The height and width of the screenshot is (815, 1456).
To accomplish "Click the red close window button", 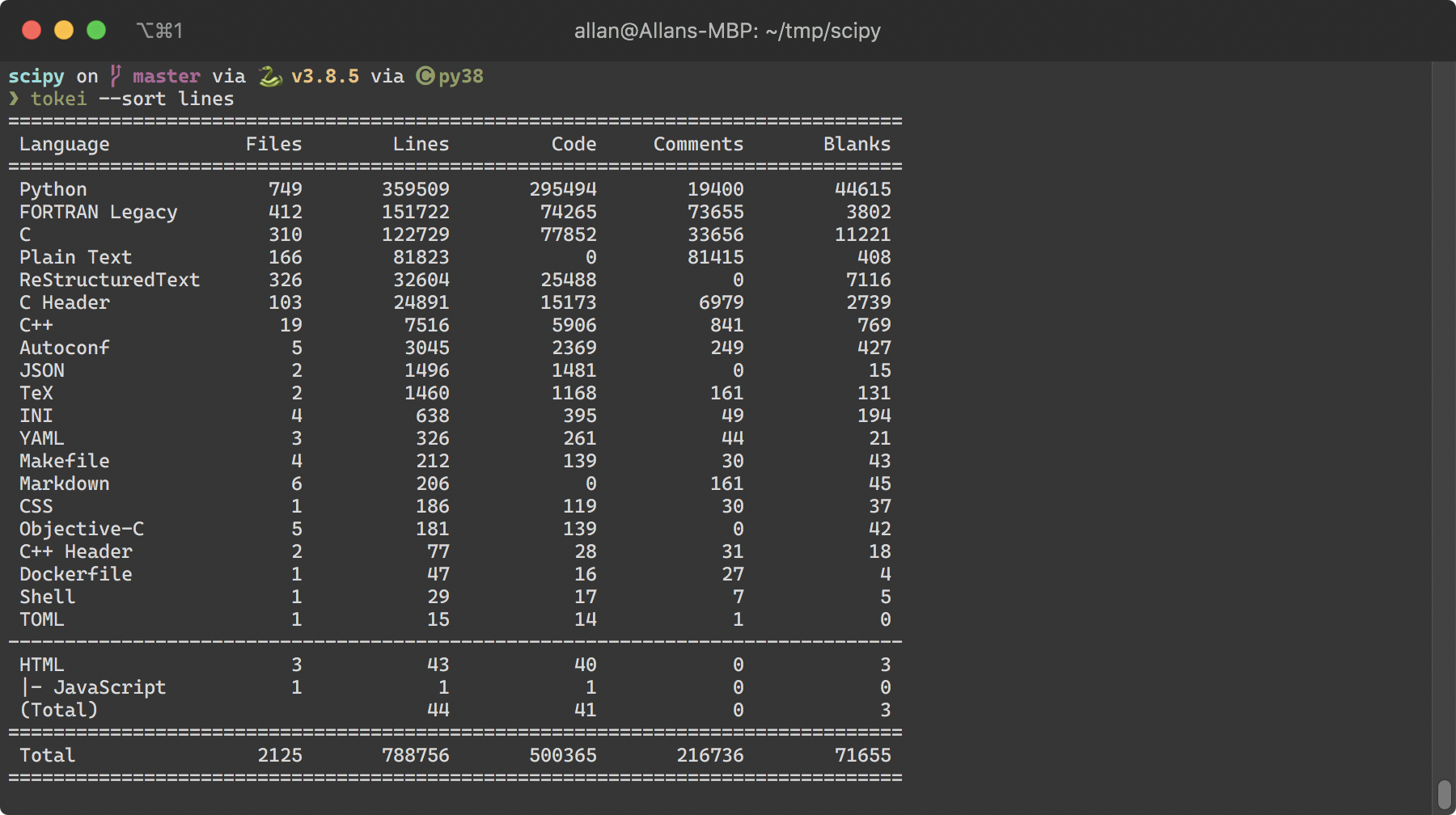I will 32,31.
